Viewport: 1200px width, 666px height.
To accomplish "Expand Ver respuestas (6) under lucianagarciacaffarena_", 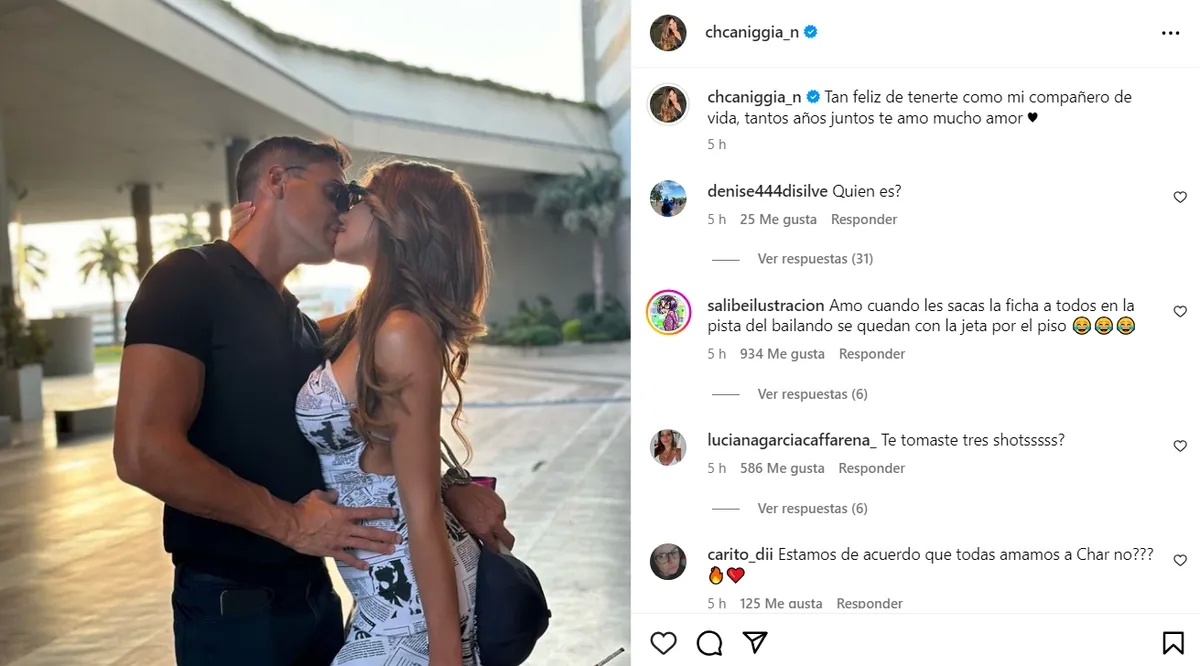I will pos(812,509).
